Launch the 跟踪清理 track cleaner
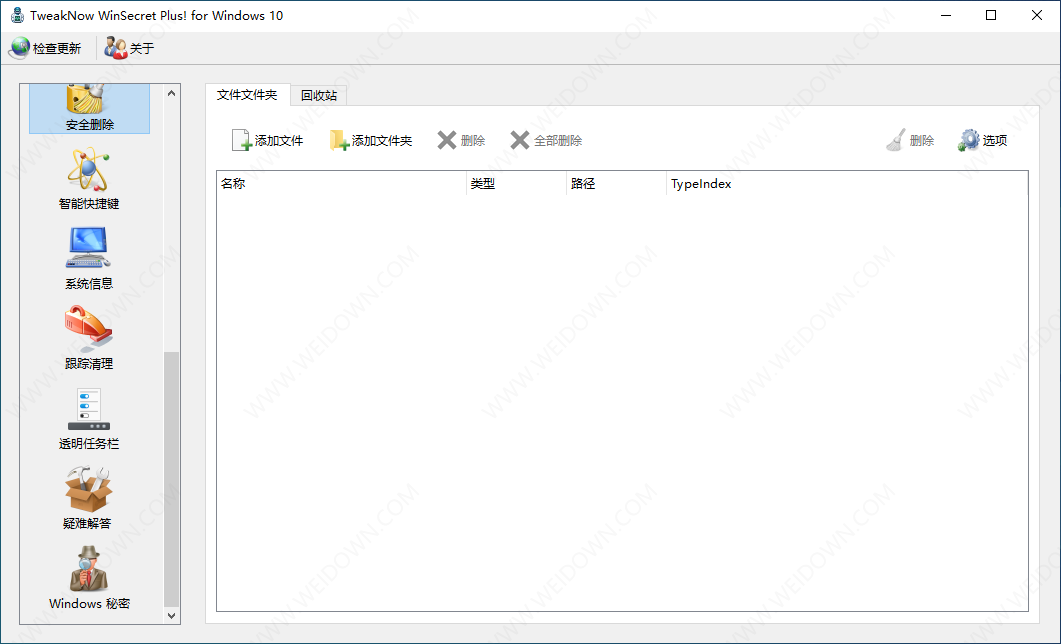 click(x=89, y=338)
